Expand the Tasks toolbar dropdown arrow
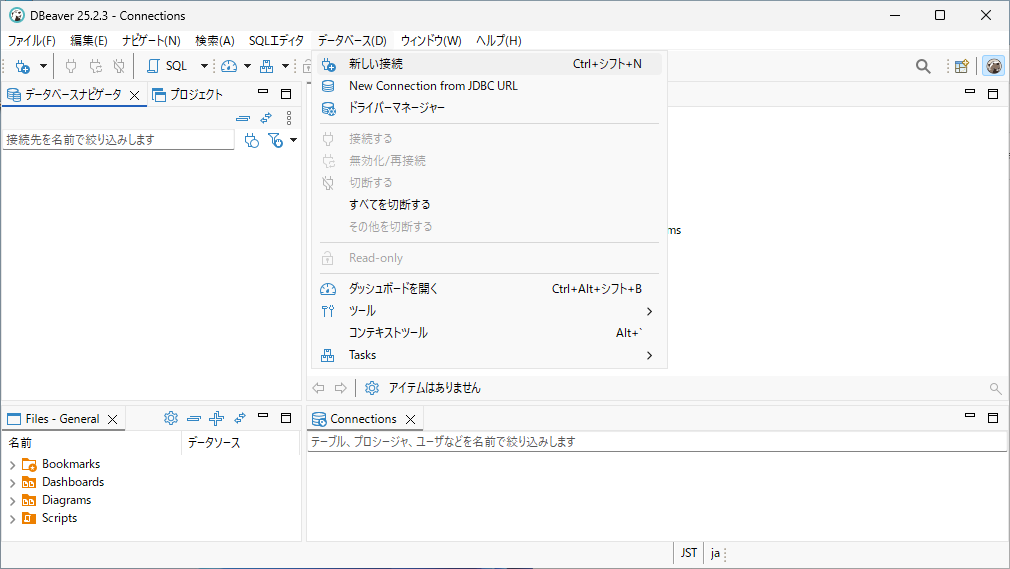 pos(285,66)
